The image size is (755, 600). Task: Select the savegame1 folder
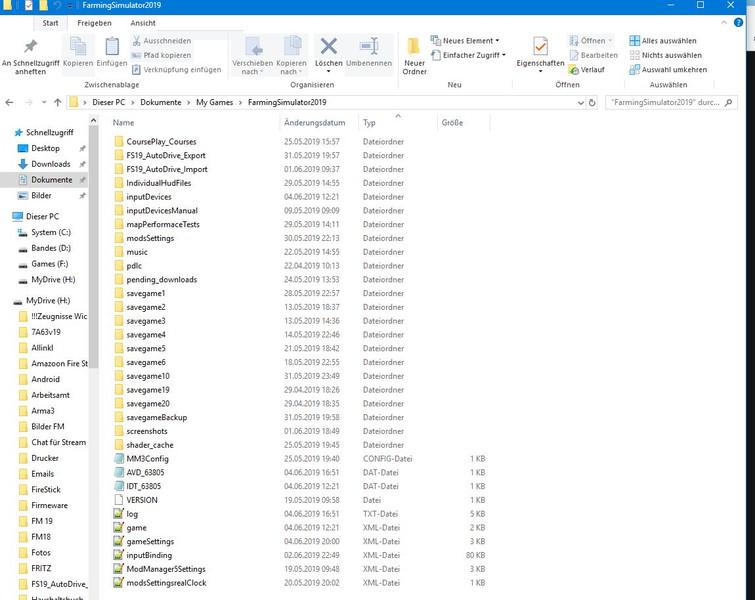(x=146, y=293)
